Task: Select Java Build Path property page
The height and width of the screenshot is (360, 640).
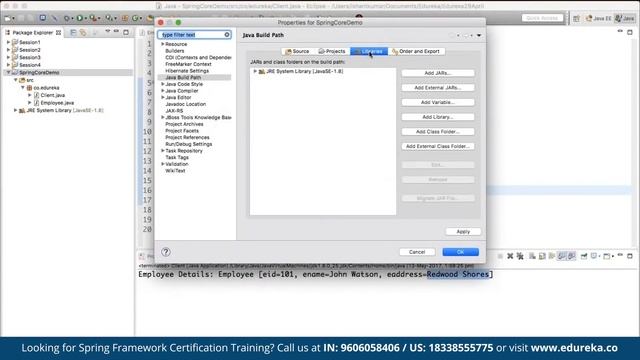Action: click(183, 77)
